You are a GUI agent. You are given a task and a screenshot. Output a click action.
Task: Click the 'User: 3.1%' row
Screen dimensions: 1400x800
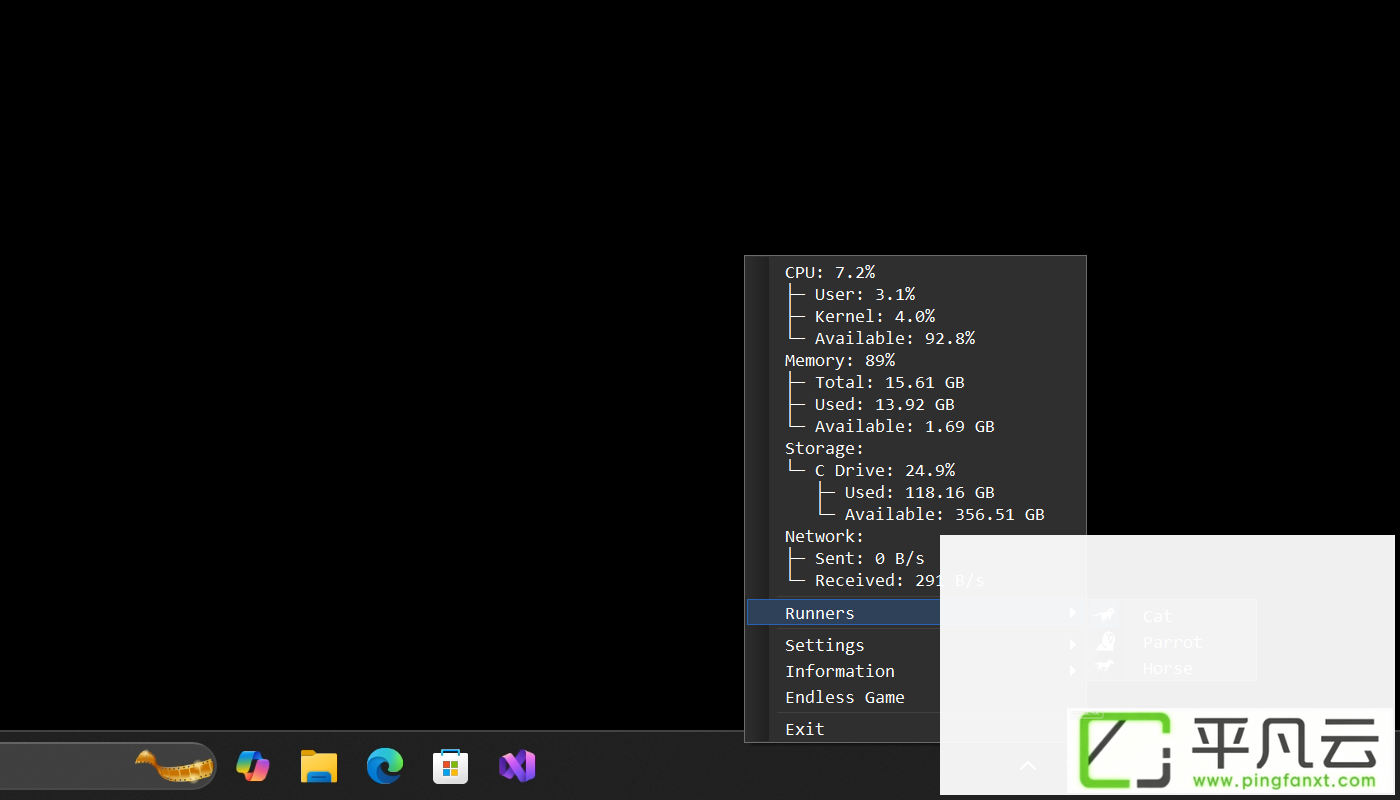(915, 294)
